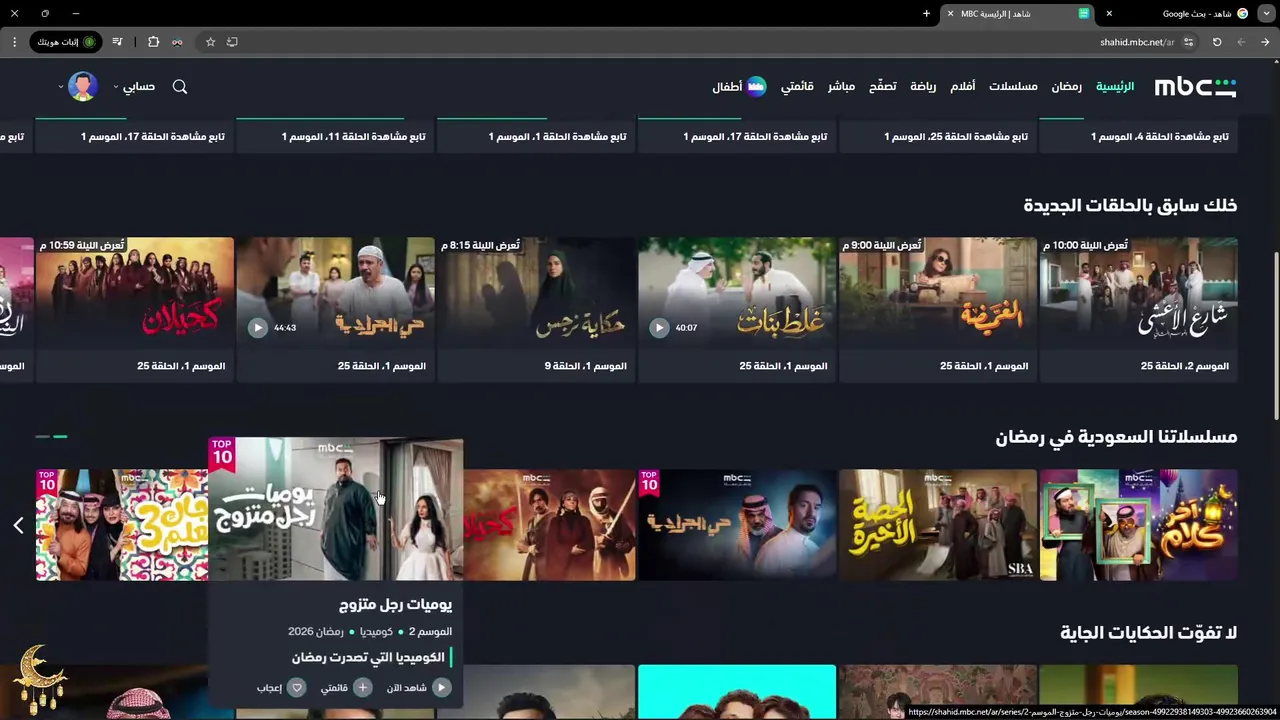Click the address bar URL shahid.mbc.net/ar
Image resolution: width=1280 pixels, height=720 pixels.
click(1137, 42)
